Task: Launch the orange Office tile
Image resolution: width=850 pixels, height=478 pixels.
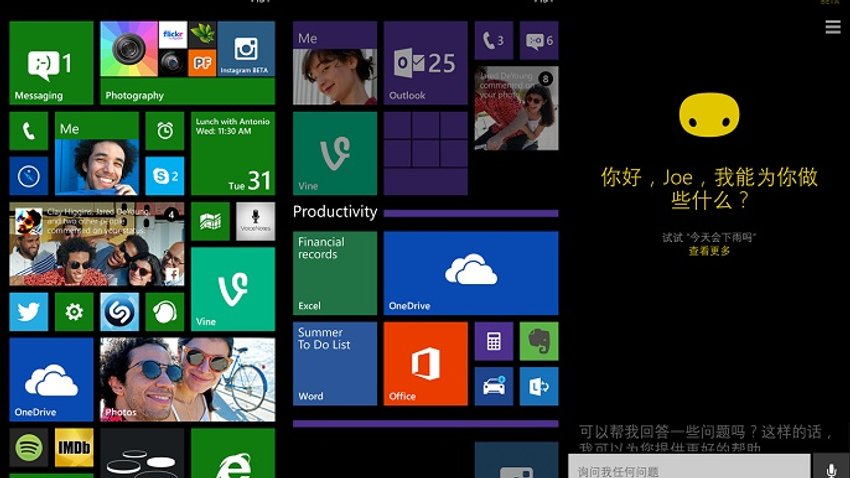Action: pos(426,364)
